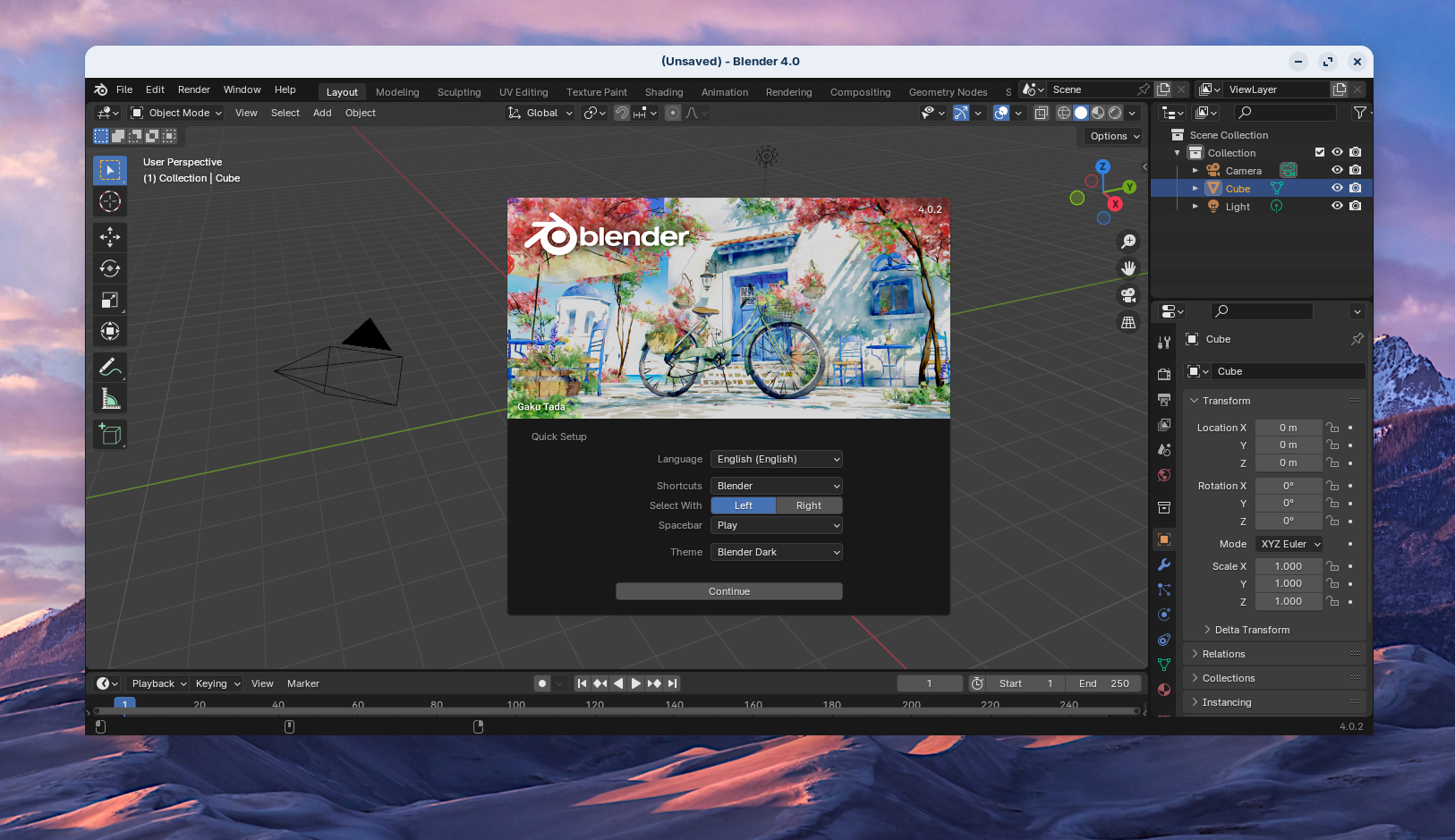Switch to the Sculpting workspace tab
The image size is (1455, 840).
point(459,92)
